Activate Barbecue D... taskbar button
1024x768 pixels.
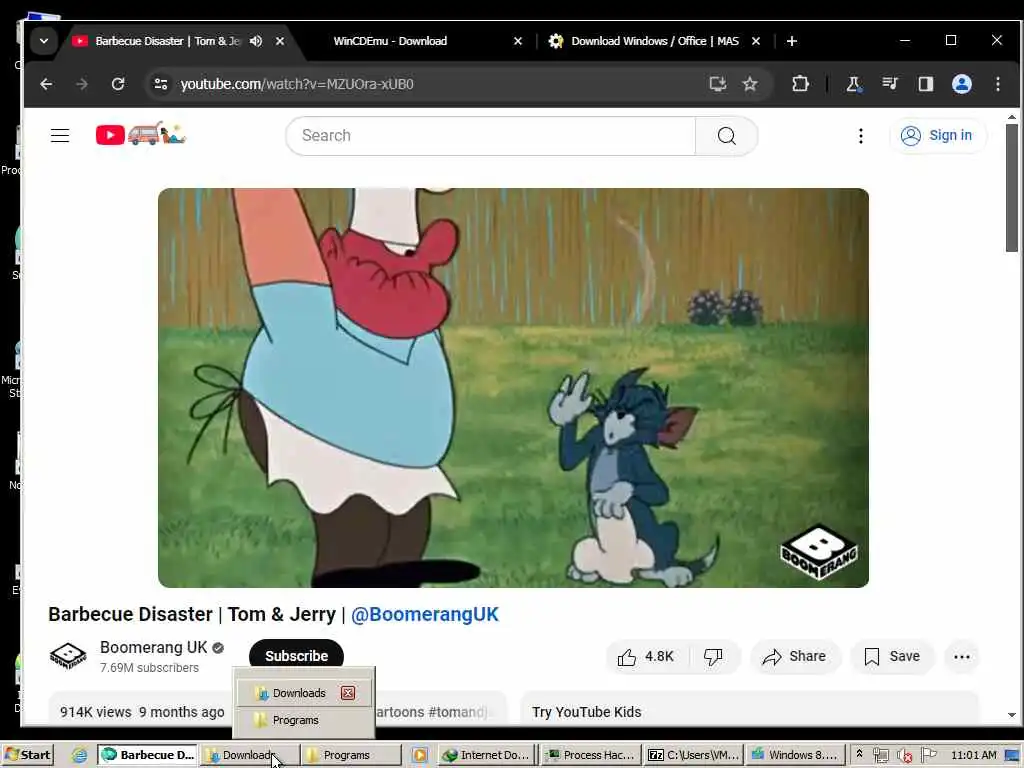[x=148, y=755]
